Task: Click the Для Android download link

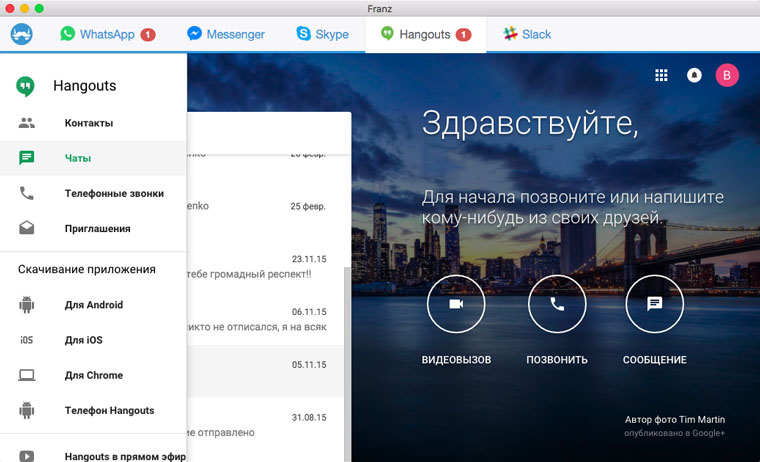Action: [x=93, y=305]
